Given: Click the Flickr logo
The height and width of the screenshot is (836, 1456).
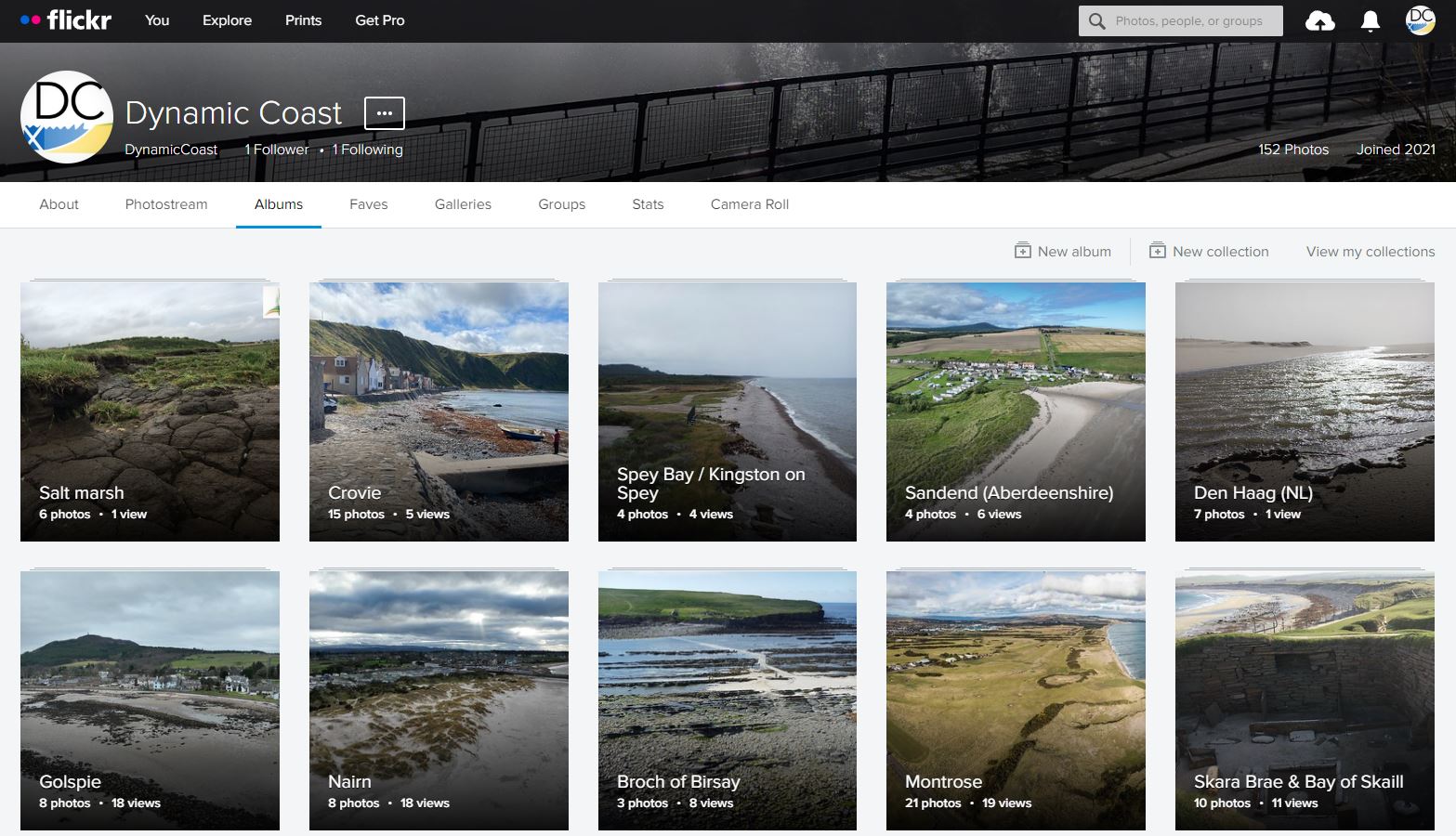Looking at the screenshot, I should pos(66,20).
